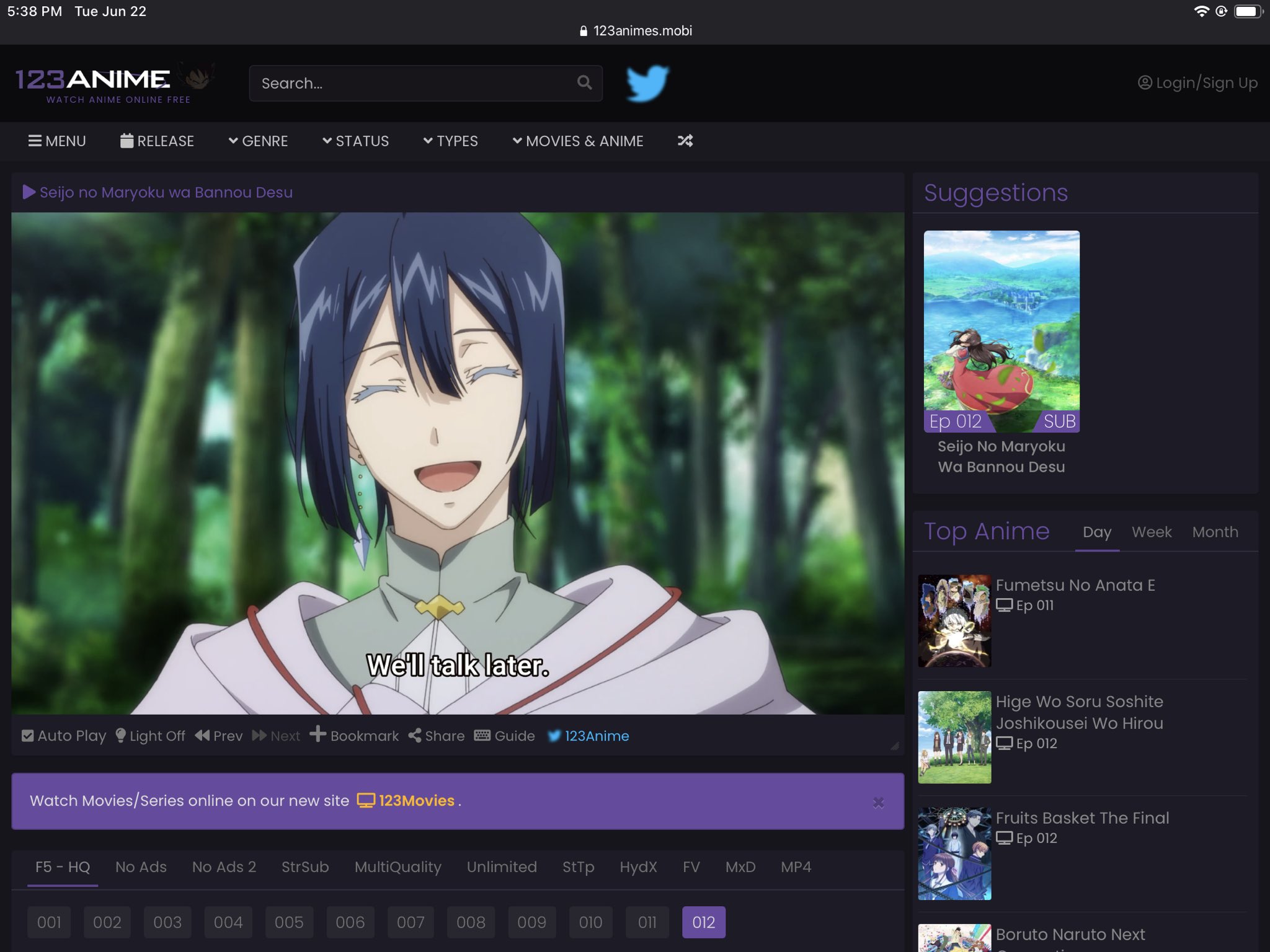Viewport: 1270px width, 952px height.
Task: Switch Top Anime to Day
Action: [1097, 532]
